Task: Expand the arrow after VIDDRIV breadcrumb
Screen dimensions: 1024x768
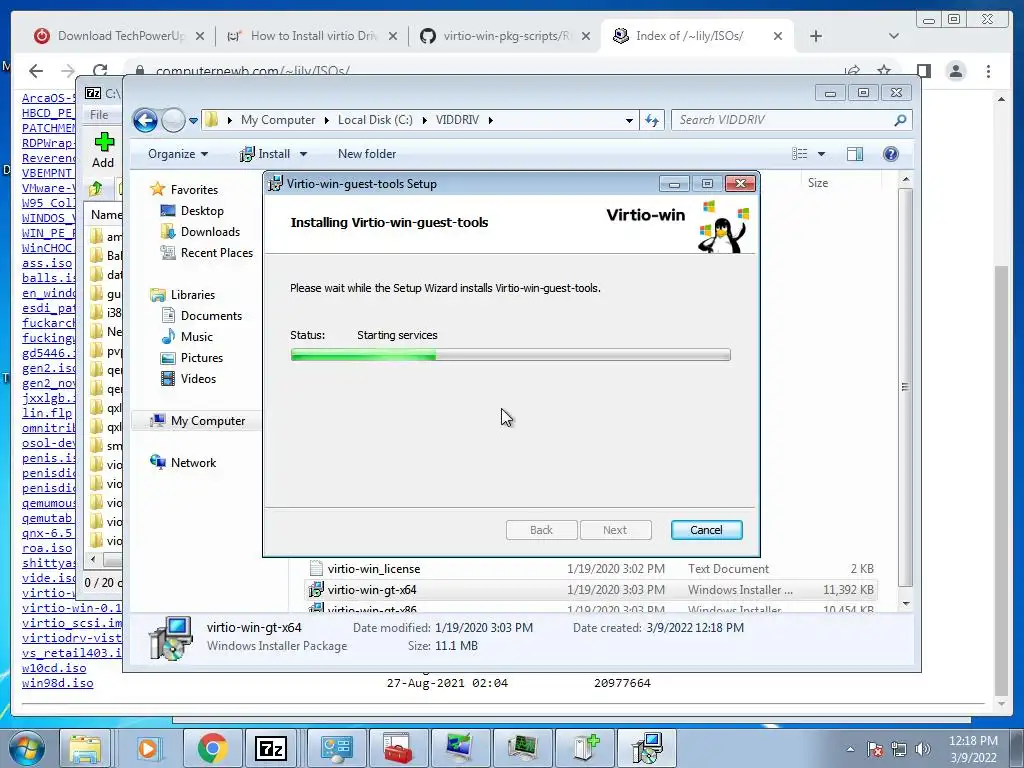Action: click(490, 120)
